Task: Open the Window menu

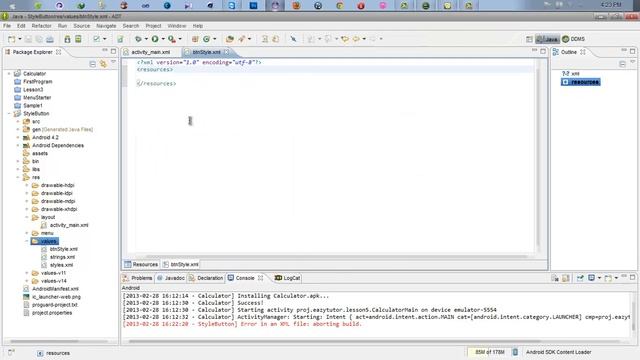Action: pyautogui.click(x=177, y=26)
